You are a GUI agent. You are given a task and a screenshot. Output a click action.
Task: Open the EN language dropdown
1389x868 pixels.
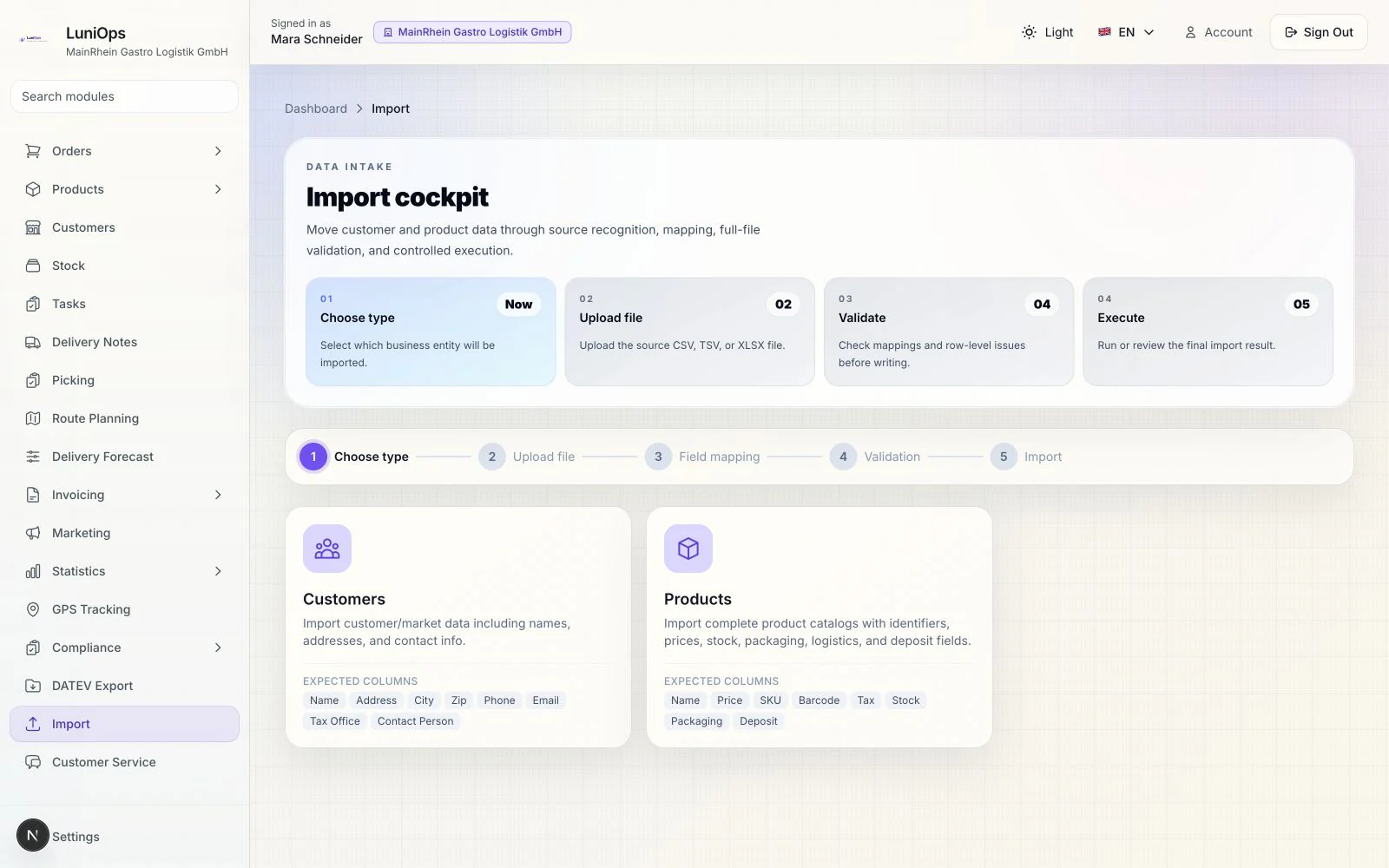1126,32
